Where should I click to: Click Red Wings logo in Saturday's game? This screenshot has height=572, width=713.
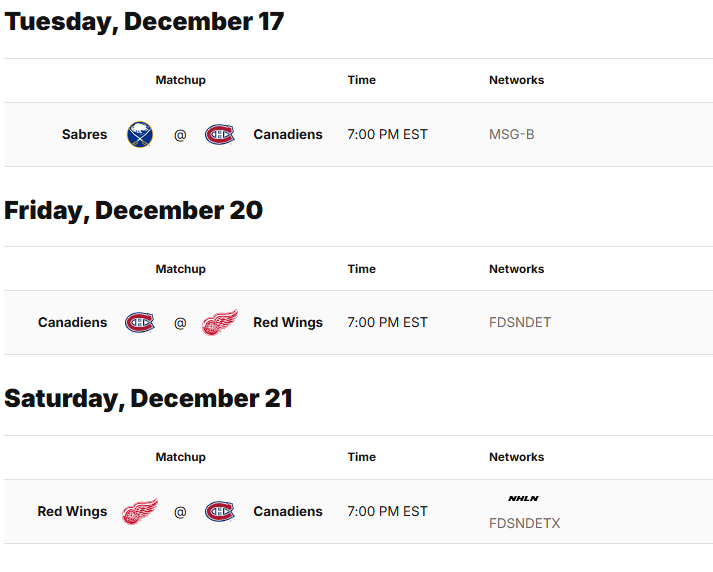pos(140,511)
